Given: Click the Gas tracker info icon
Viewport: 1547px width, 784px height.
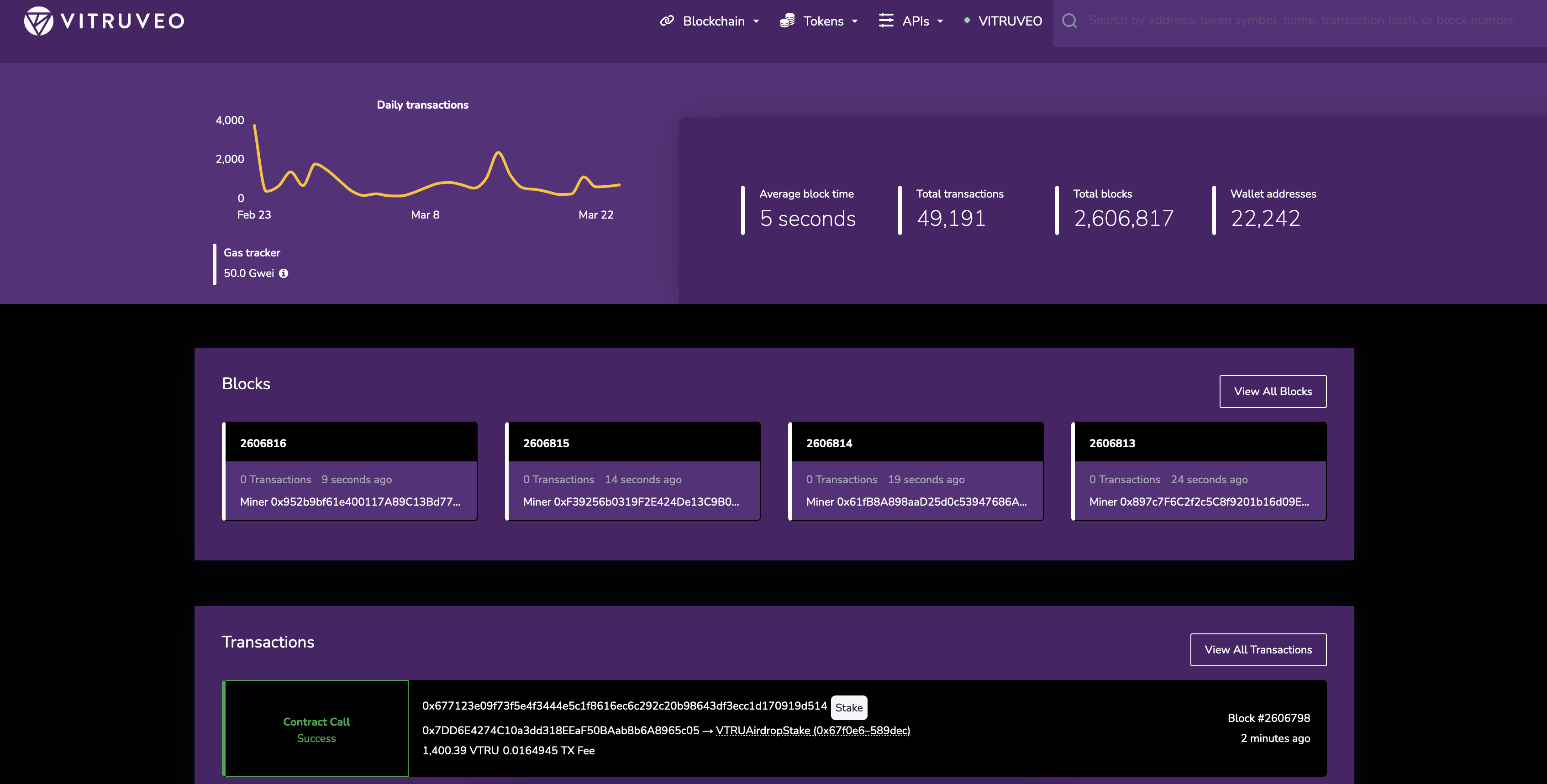Looking at the screenshot, I should tap(284, 273).
